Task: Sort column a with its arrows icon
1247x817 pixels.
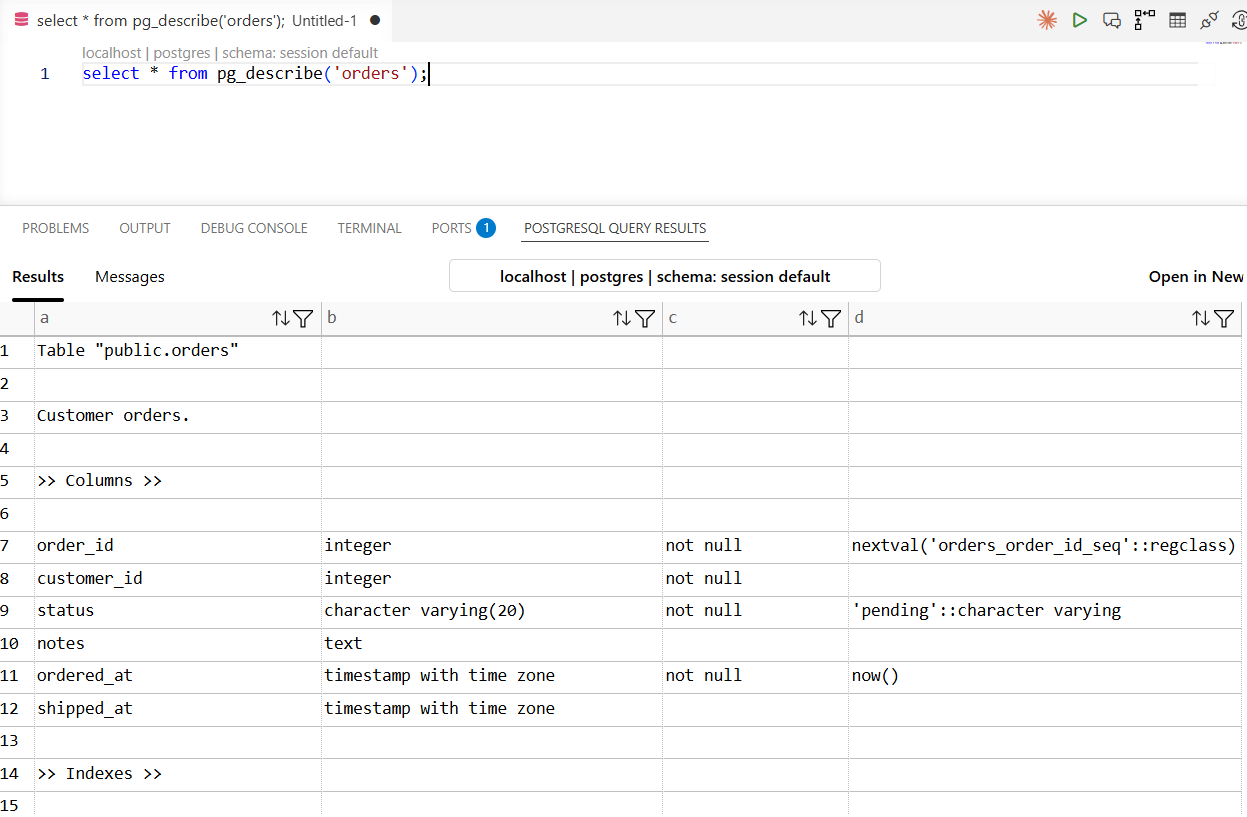Action: pyautogui.click(x=281, y=319)
